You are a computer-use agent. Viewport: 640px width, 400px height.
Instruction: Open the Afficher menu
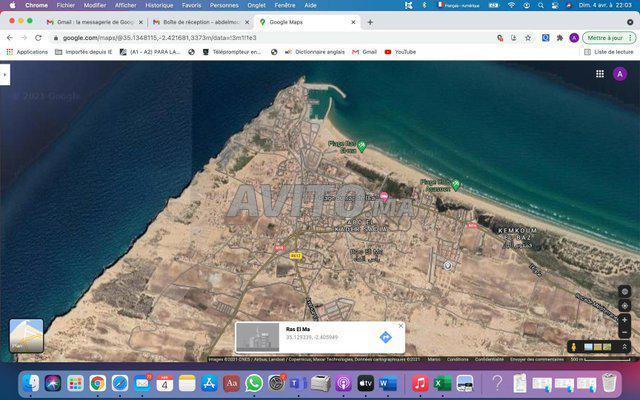(x=125, y=5)
